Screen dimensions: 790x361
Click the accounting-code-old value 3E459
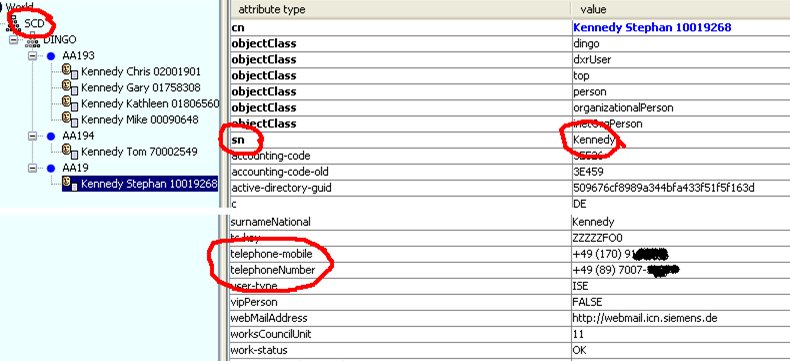pos(588,172)
